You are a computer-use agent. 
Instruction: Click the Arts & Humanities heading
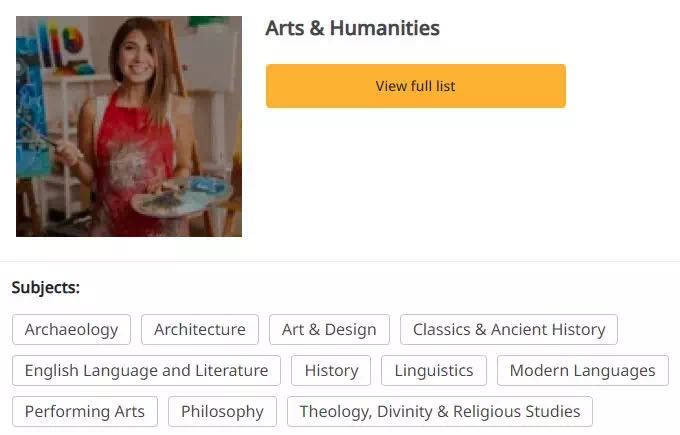click(x=352, y=28)
